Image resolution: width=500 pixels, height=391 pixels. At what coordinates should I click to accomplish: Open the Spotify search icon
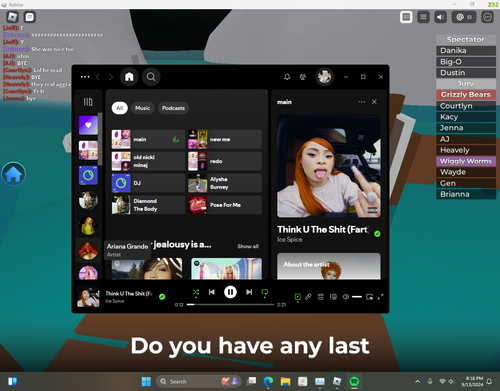[151, 77]
